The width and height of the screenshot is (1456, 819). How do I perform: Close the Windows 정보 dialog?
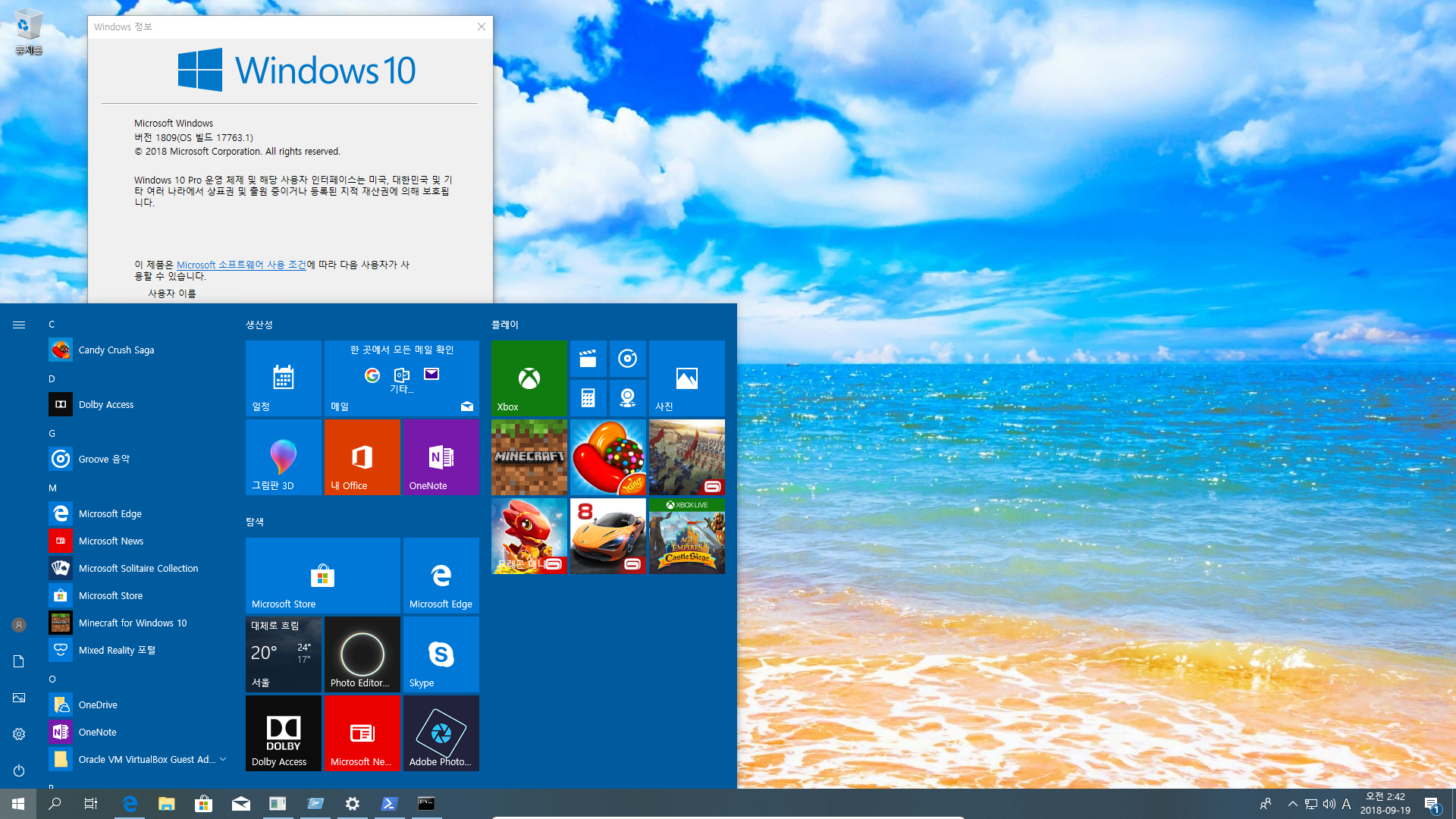pyautogui.click(x=481, y=26)
